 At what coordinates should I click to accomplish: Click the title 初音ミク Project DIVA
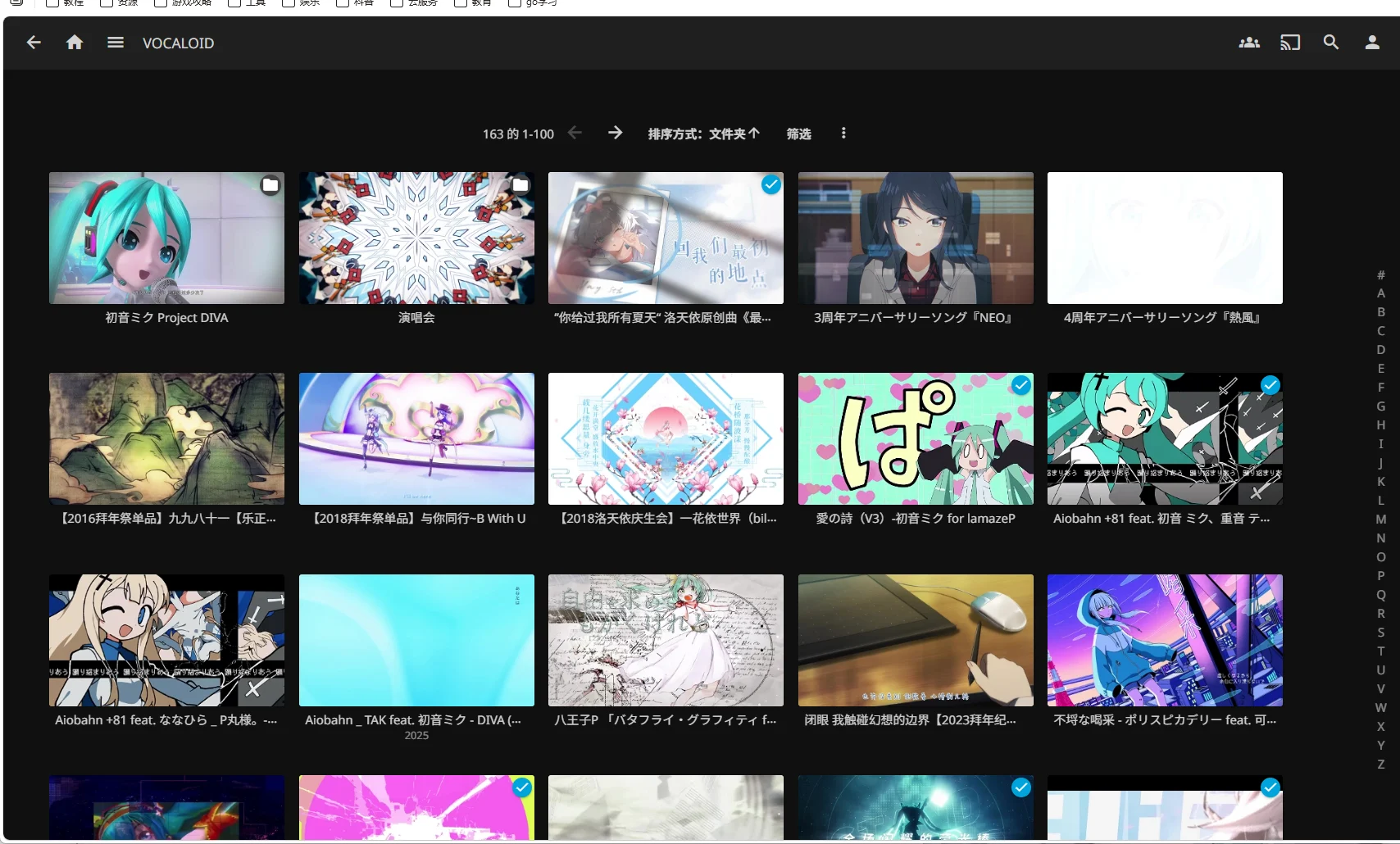point(166,318)
